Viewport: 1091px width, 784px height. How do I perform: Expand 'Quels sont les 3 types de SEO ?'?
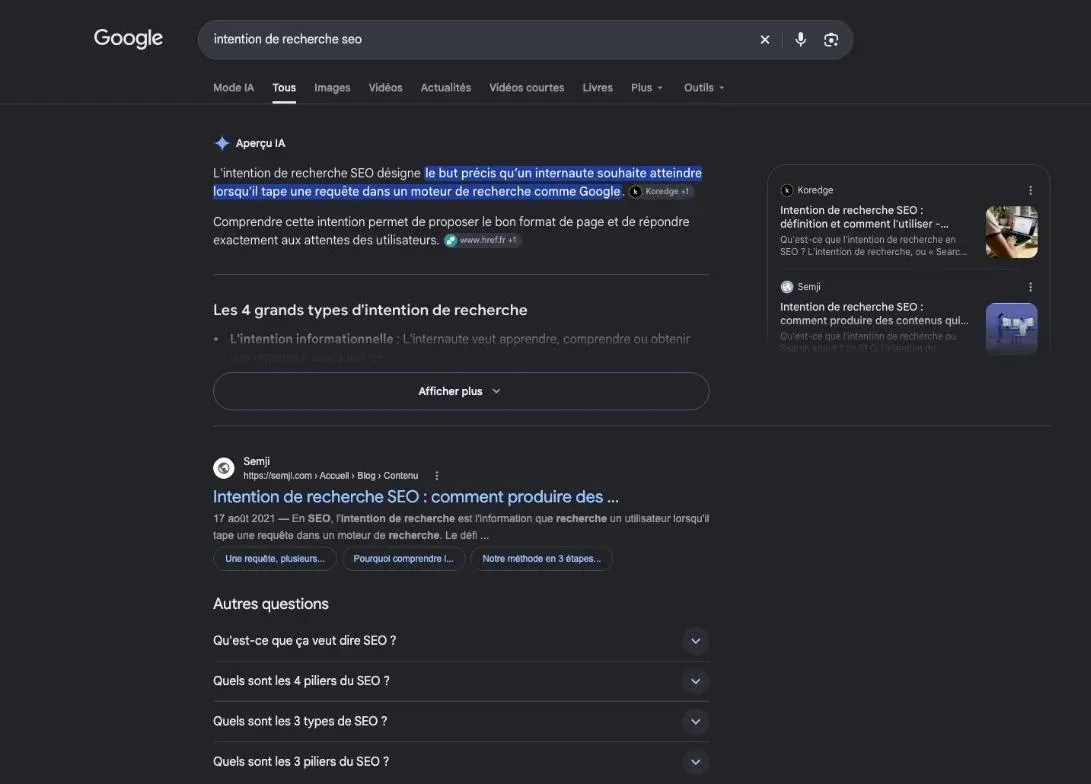pos(461,721)
